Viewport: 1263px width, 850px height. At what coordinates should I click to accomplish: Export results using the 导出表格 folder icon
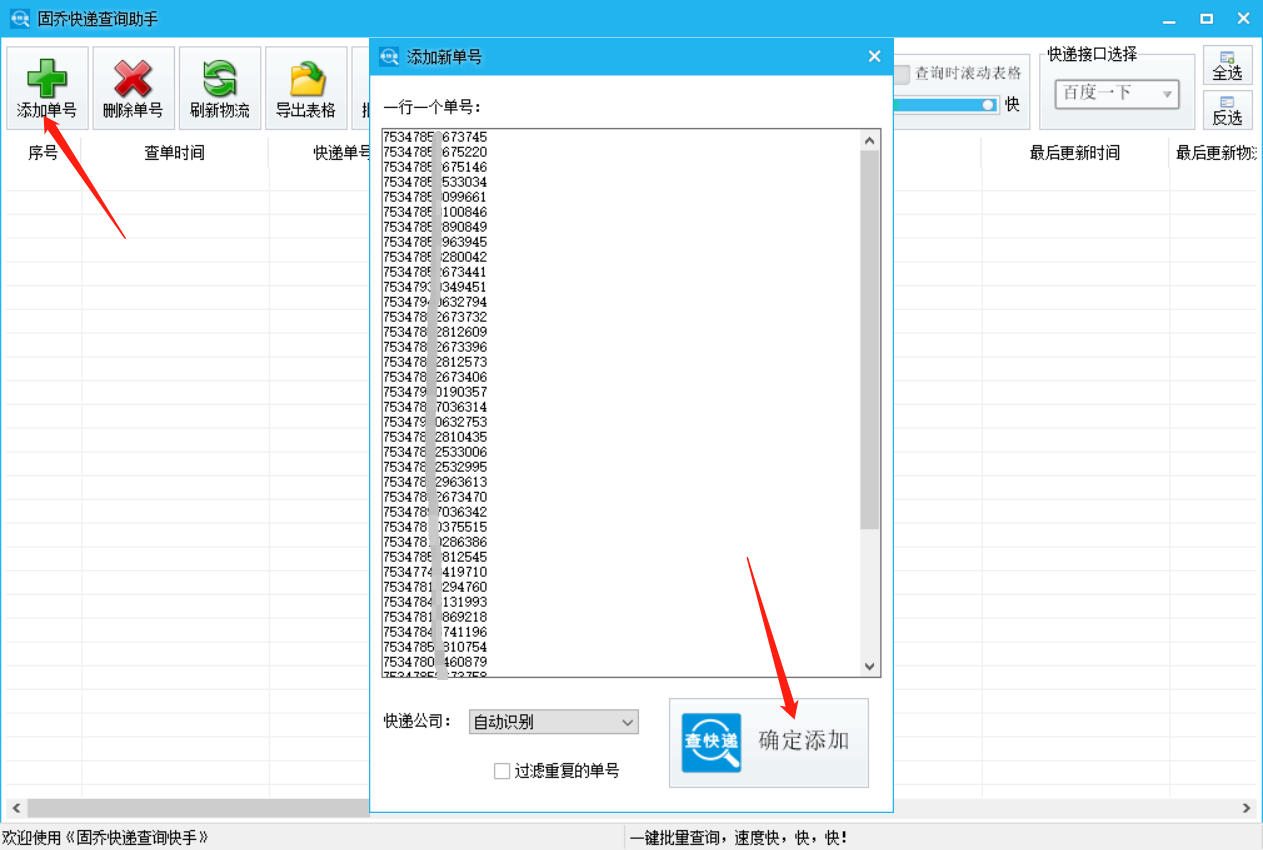[305, 78]
